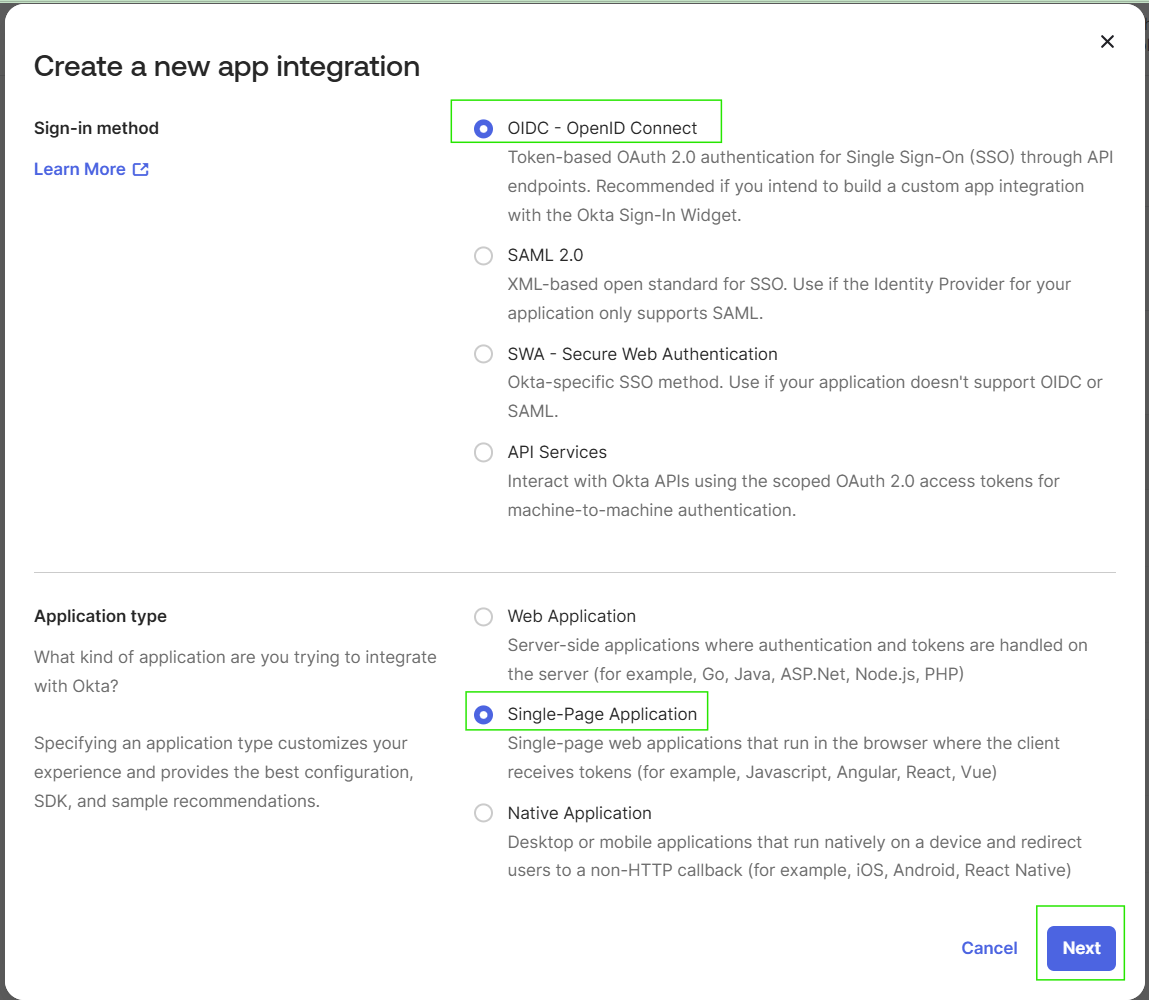This screenshot has height=1000, width=1149.
Task: Click the "API Services" option label
Action: pyautogui.click(x=557, y=453)
